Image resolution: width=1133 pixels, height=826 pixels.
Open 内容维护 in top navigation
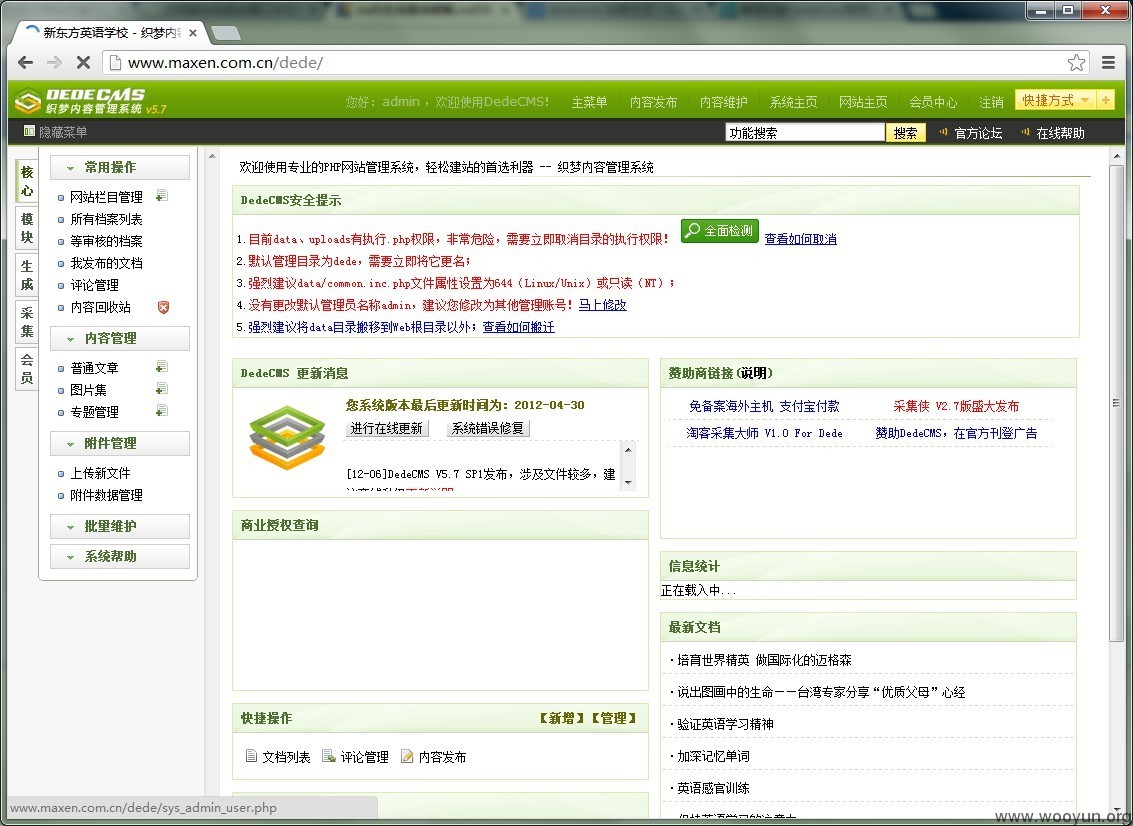pos(723,103)
